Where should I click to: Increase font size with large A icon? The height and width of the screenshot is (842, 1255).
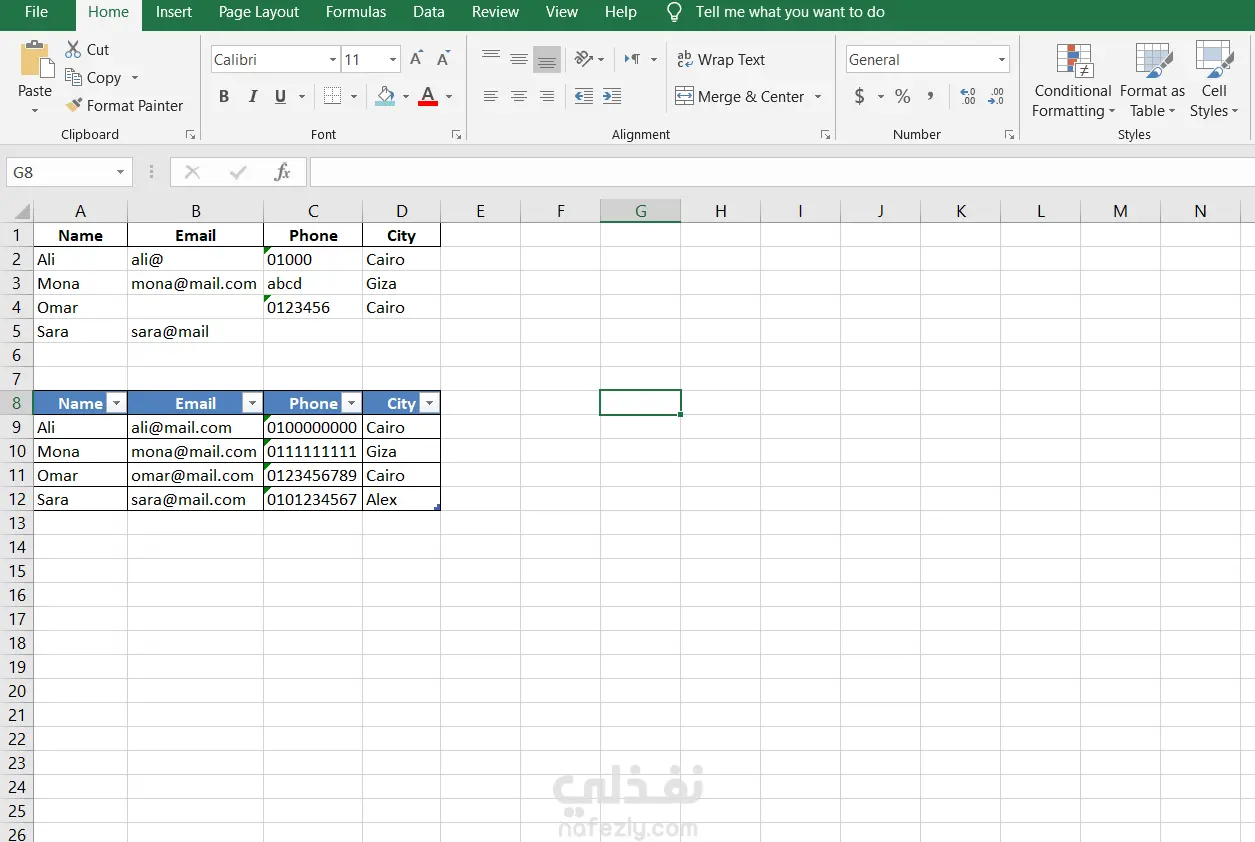[417, 59]
